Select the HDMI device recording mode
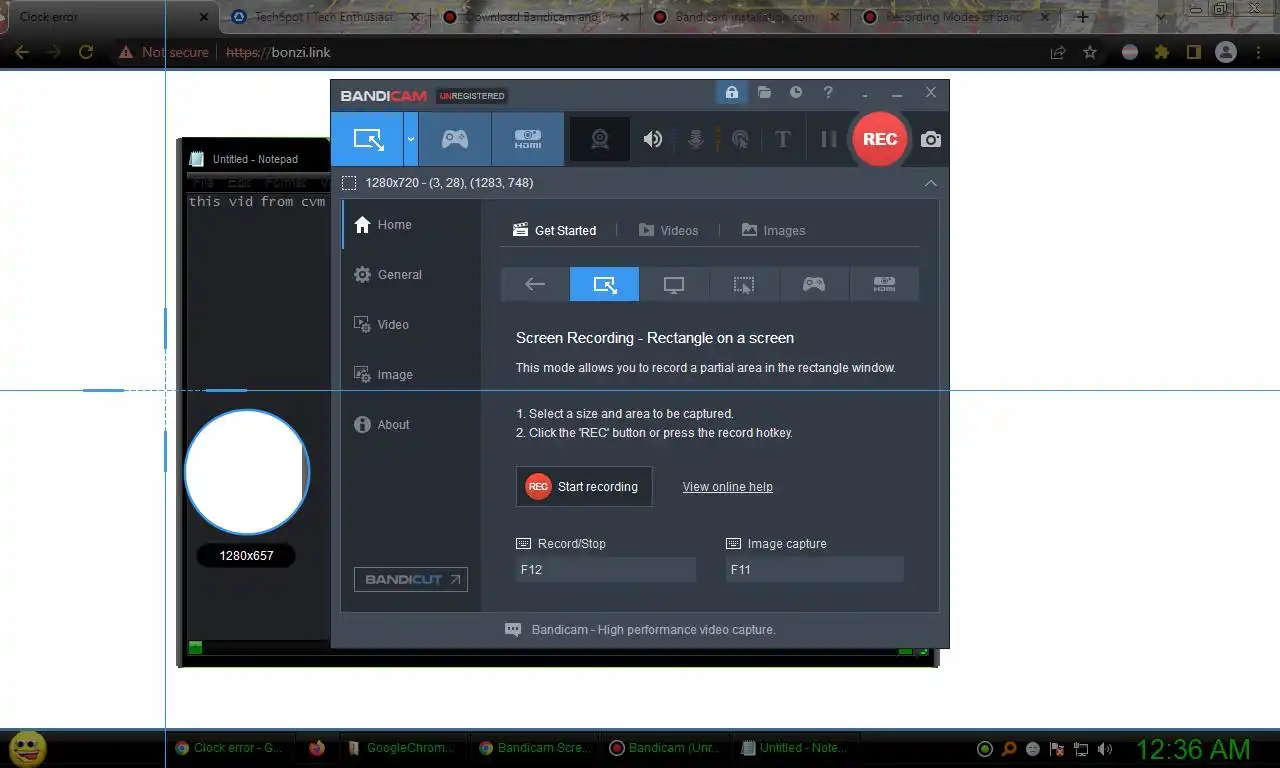Viewport: 1280px width, 768px height. point(528,139)
